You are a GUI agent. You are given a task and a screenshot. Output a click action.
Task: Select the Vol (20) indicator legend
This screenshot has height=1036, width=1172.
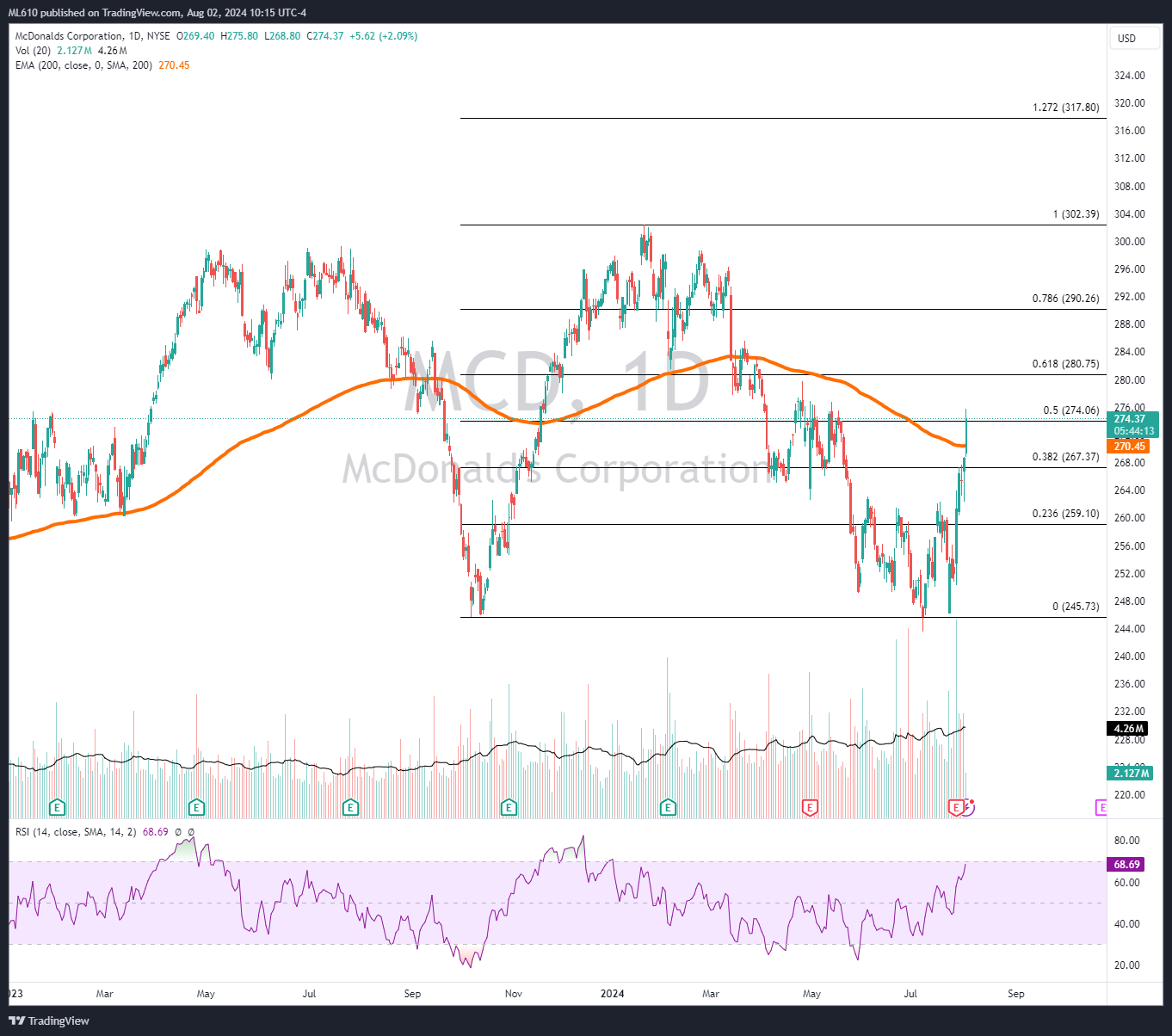coord(34,51)
